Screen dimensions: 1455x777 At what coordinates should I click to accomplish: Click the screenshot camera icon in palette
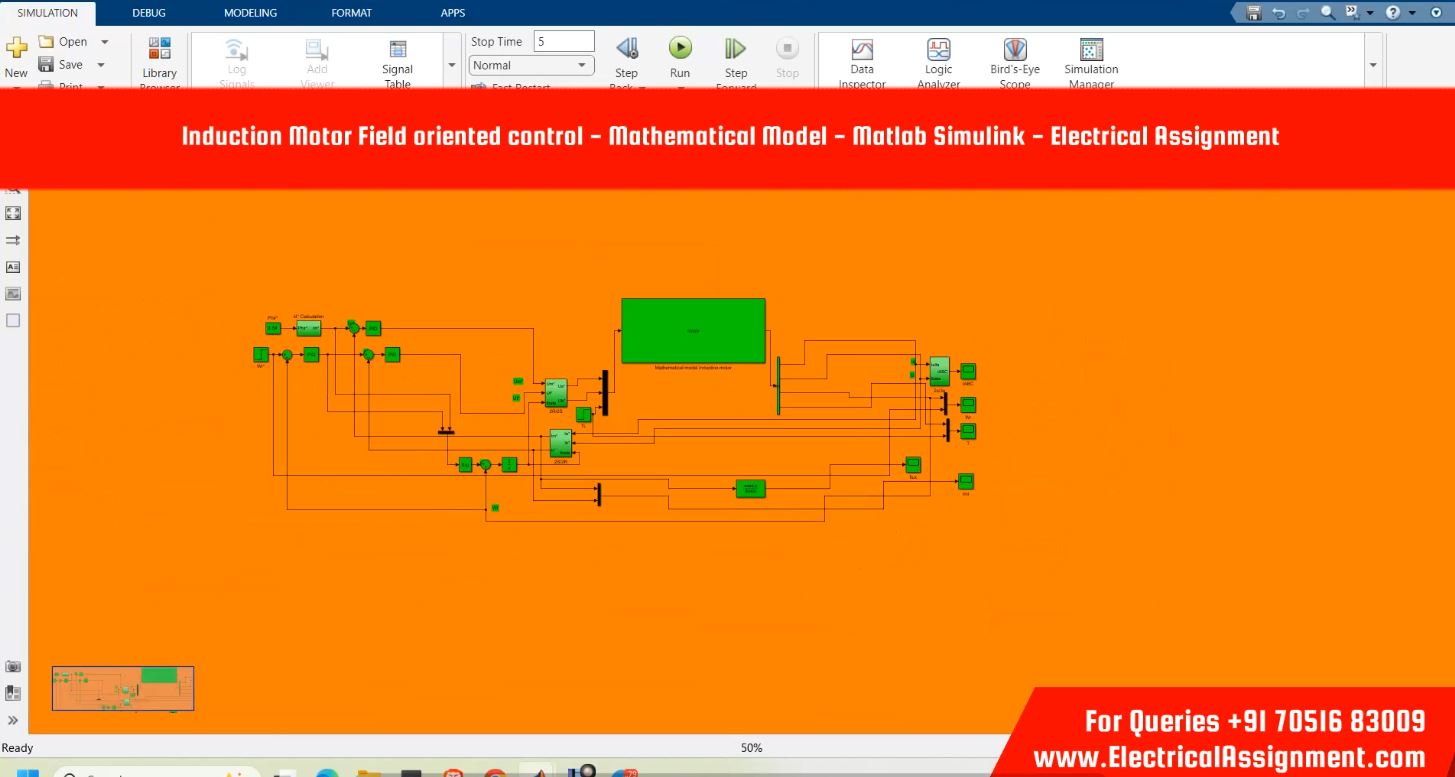pos(13,666)
